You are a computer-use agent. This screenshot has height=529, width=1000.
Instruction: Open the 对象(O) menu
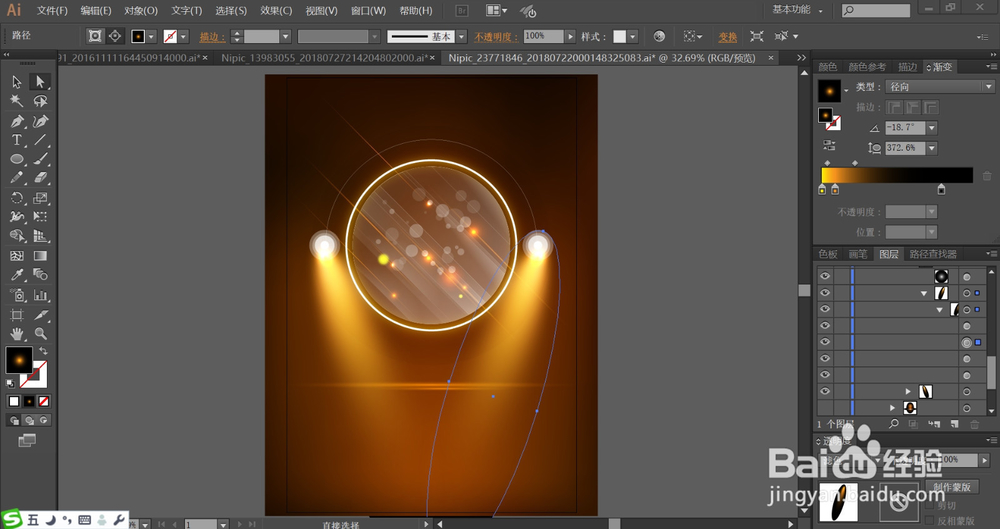click(x=141, y=11)
